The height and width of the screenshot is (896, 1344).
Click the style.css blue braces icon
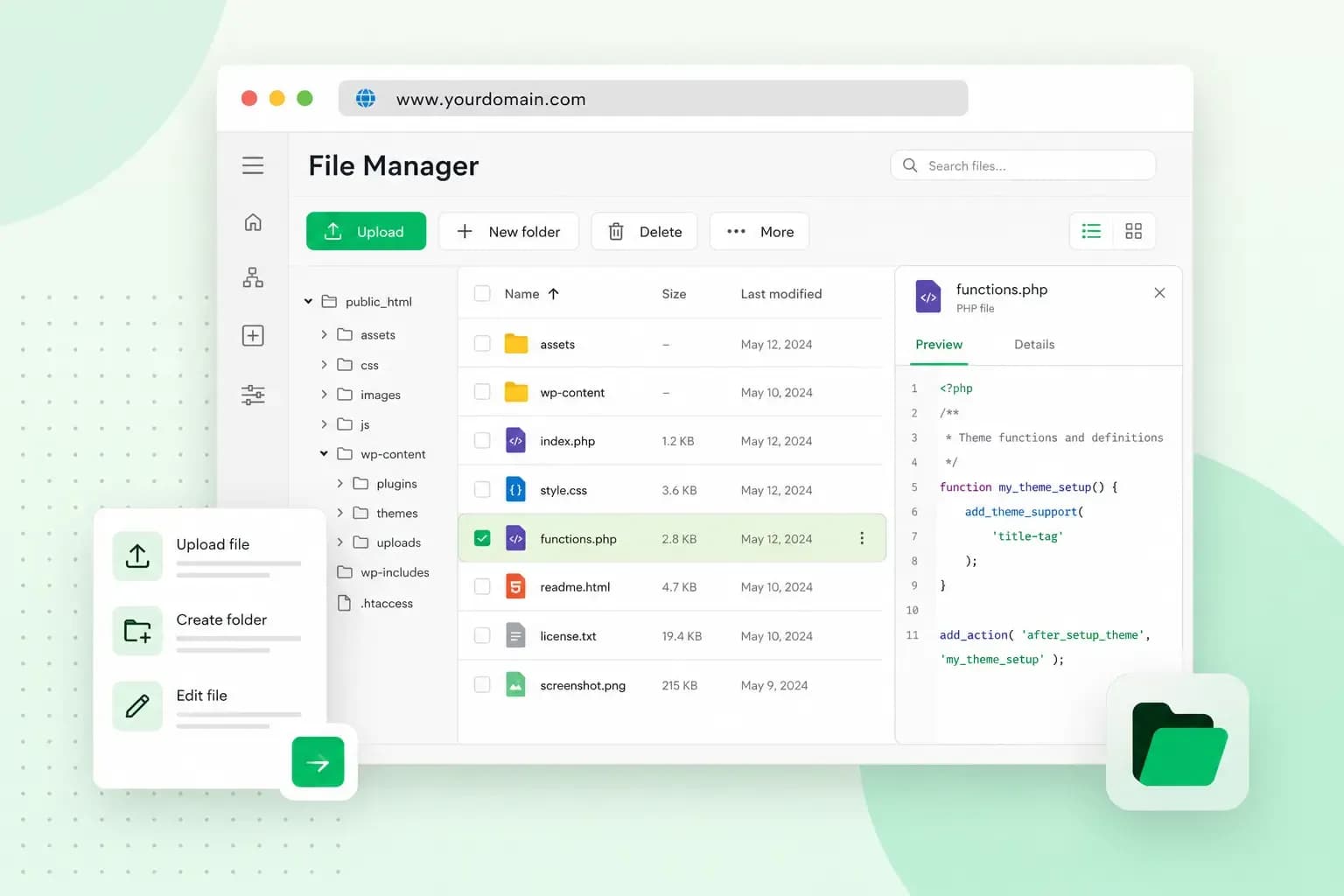pos(516,490)
